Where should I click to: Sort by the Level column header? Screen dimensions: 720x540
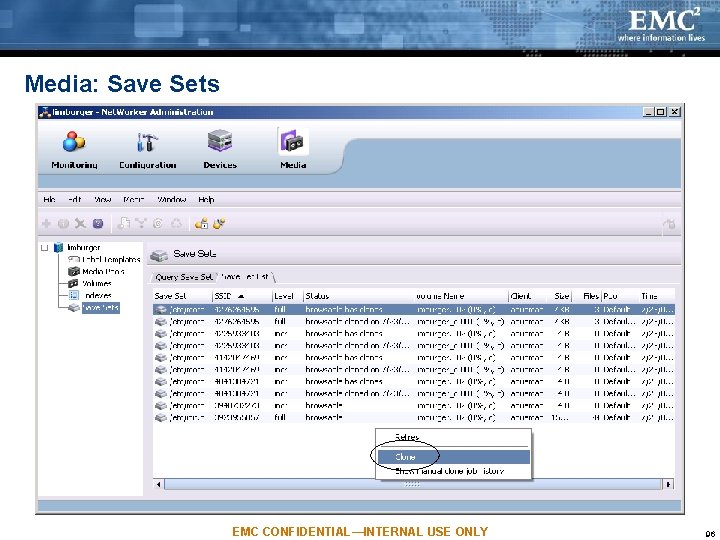pyautogui.click(x=288, y=296)
